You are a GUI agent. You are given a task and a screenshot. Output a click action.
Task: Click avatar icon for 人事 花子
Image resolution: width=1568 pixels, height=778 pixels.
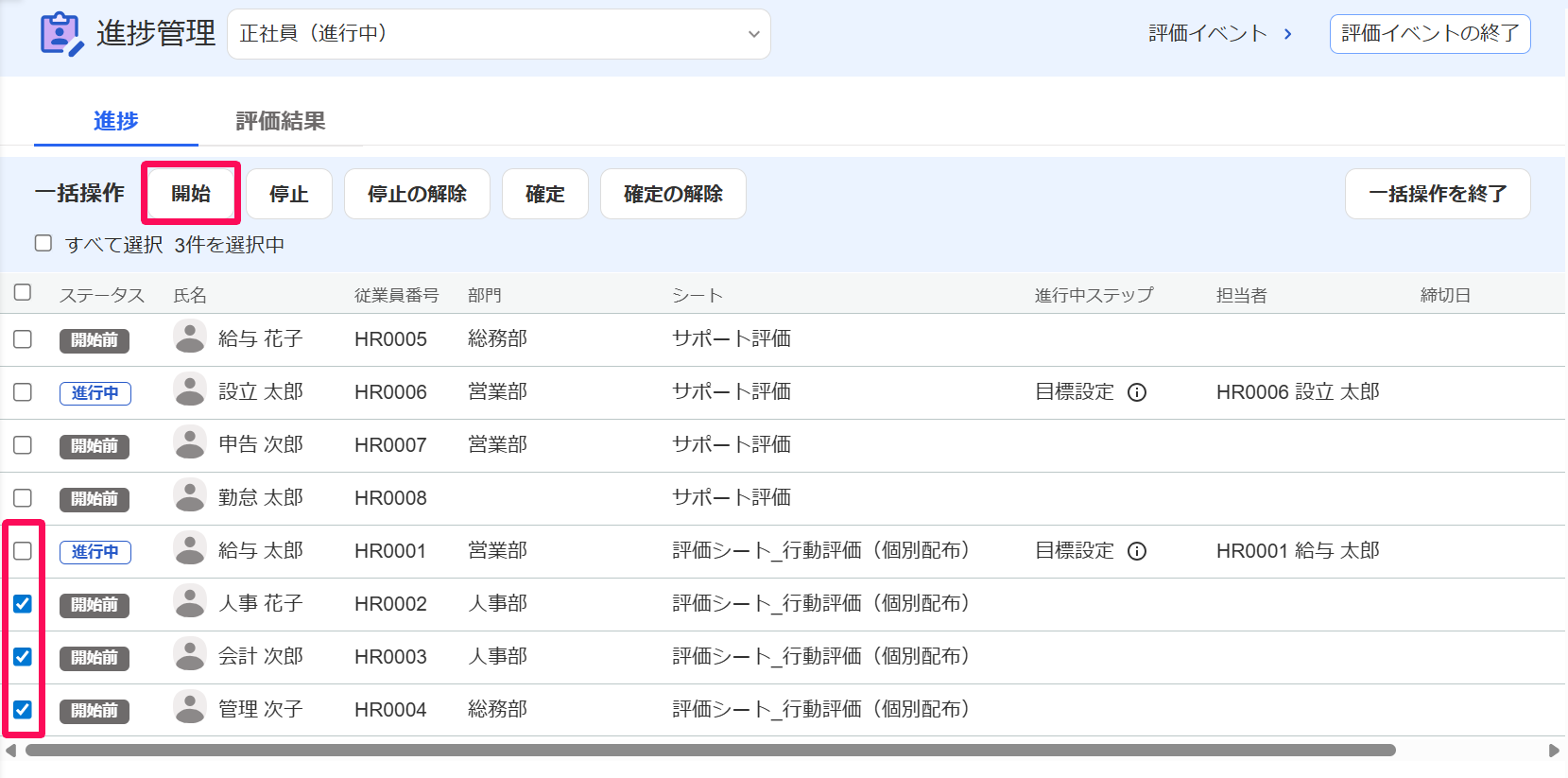point(190,601)
